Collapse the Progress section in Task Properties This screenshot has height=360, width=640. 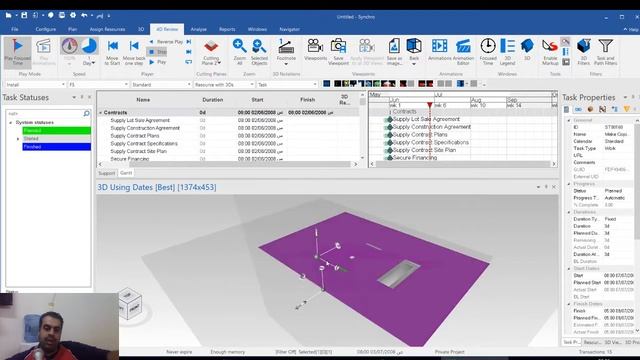(569, 184)
